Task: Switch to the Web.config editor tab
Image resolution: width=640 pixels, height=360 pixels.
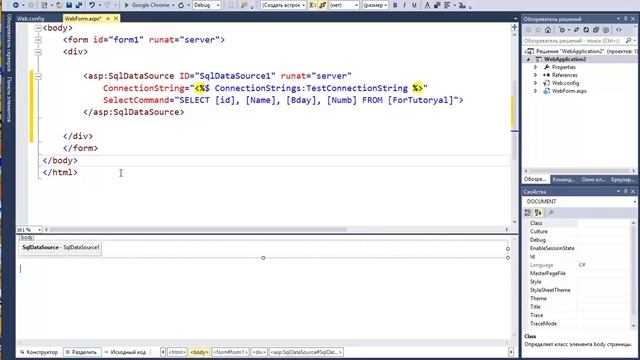Action: (x=31, y=18)
